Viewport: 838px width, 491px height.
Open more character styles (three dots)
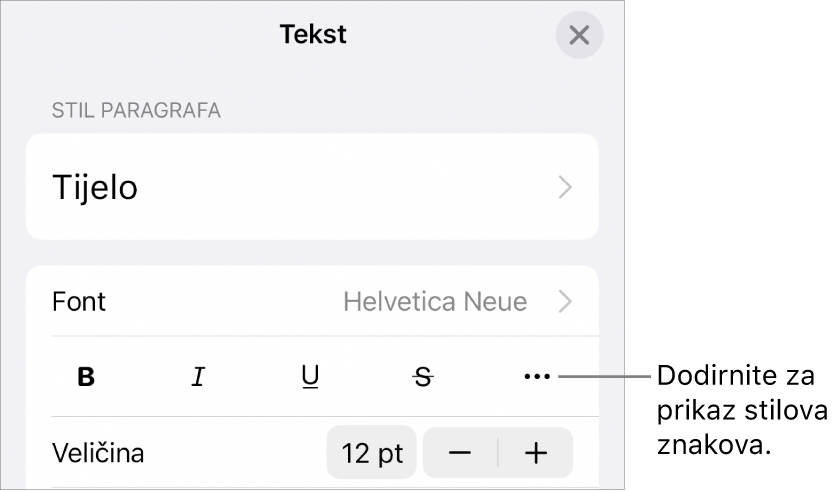[x=537, y=377]
